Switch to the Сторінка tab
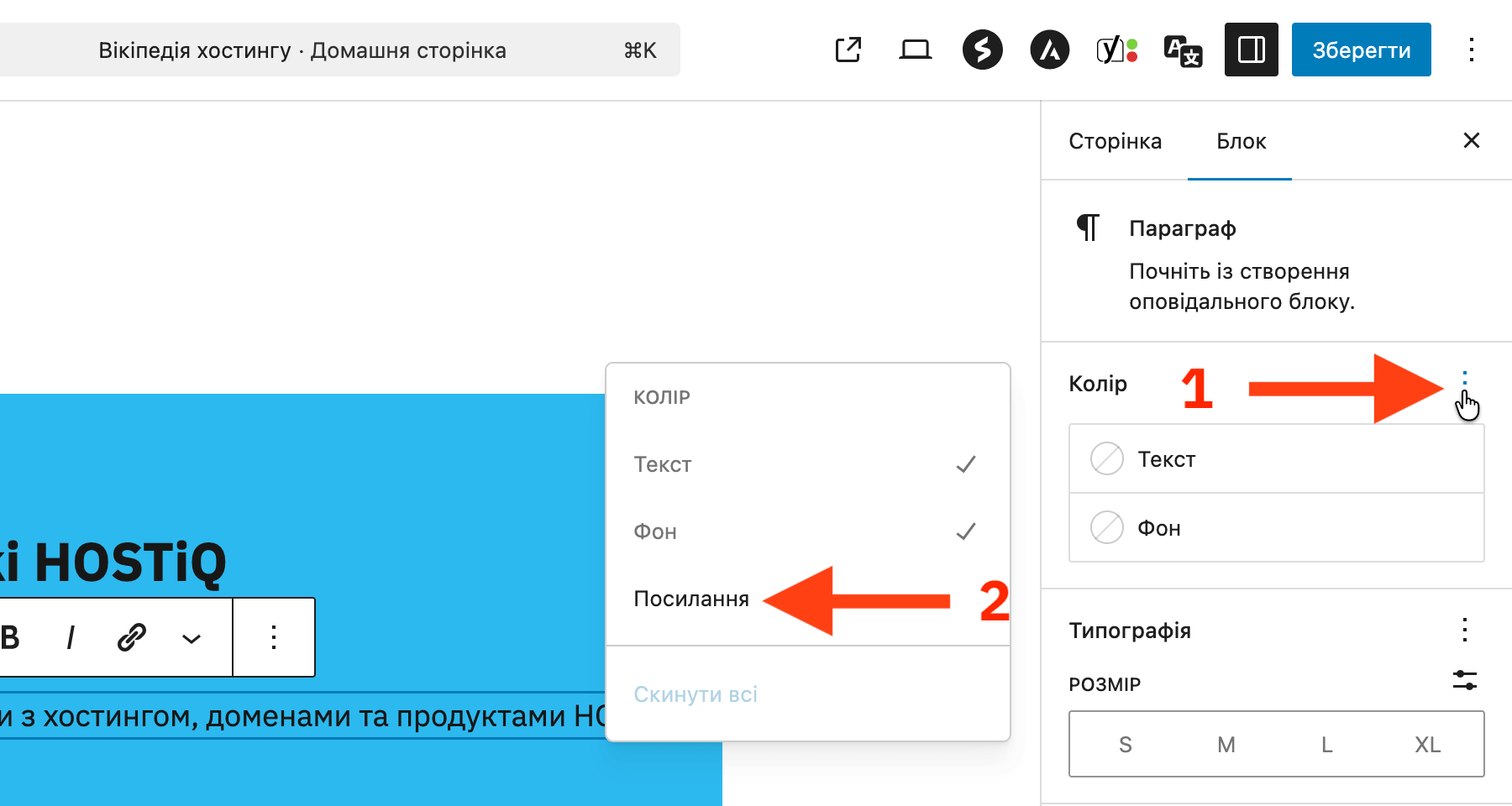Screen dimensions: 1512x806 point(1115,141)
